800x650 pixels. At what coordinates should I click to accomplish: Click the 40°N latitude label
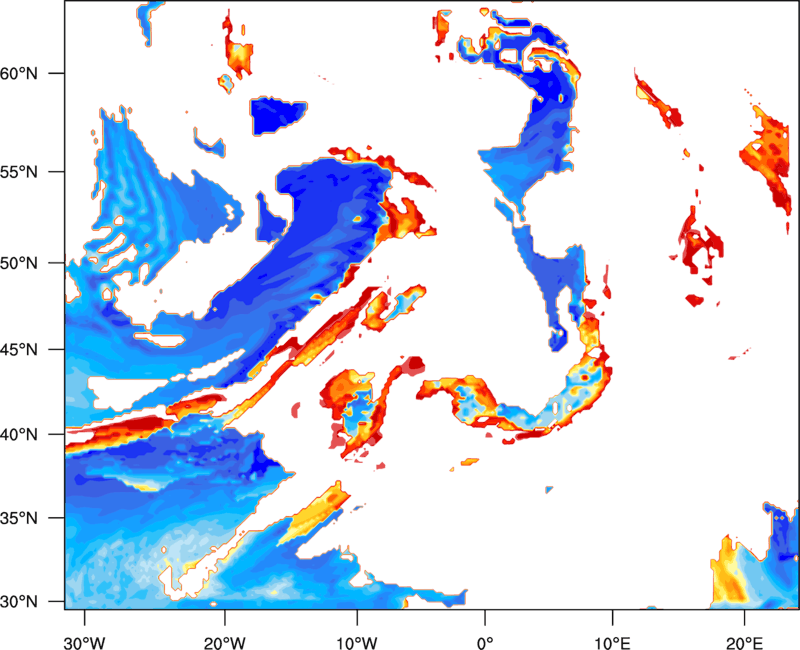19,434
